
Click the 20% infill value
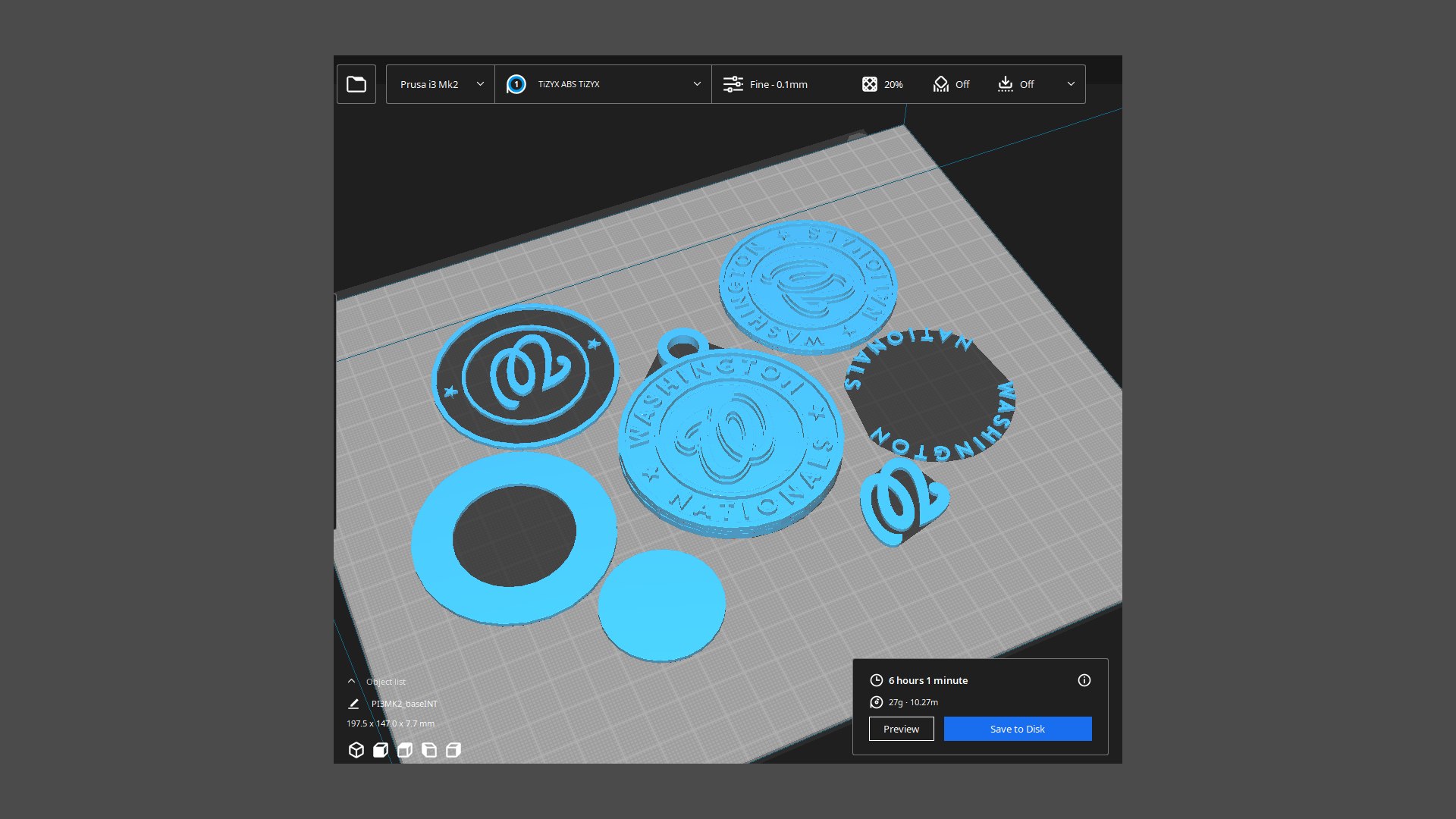pyautogui.click(x=893, y=84)
